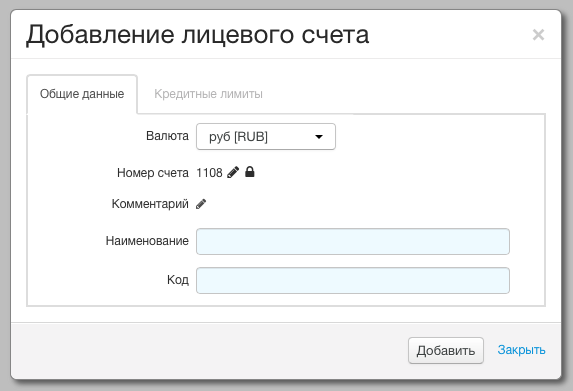This screenshot has width=573, height=391.
Task: Click the Комментарий label
Action: coord(150,204)
